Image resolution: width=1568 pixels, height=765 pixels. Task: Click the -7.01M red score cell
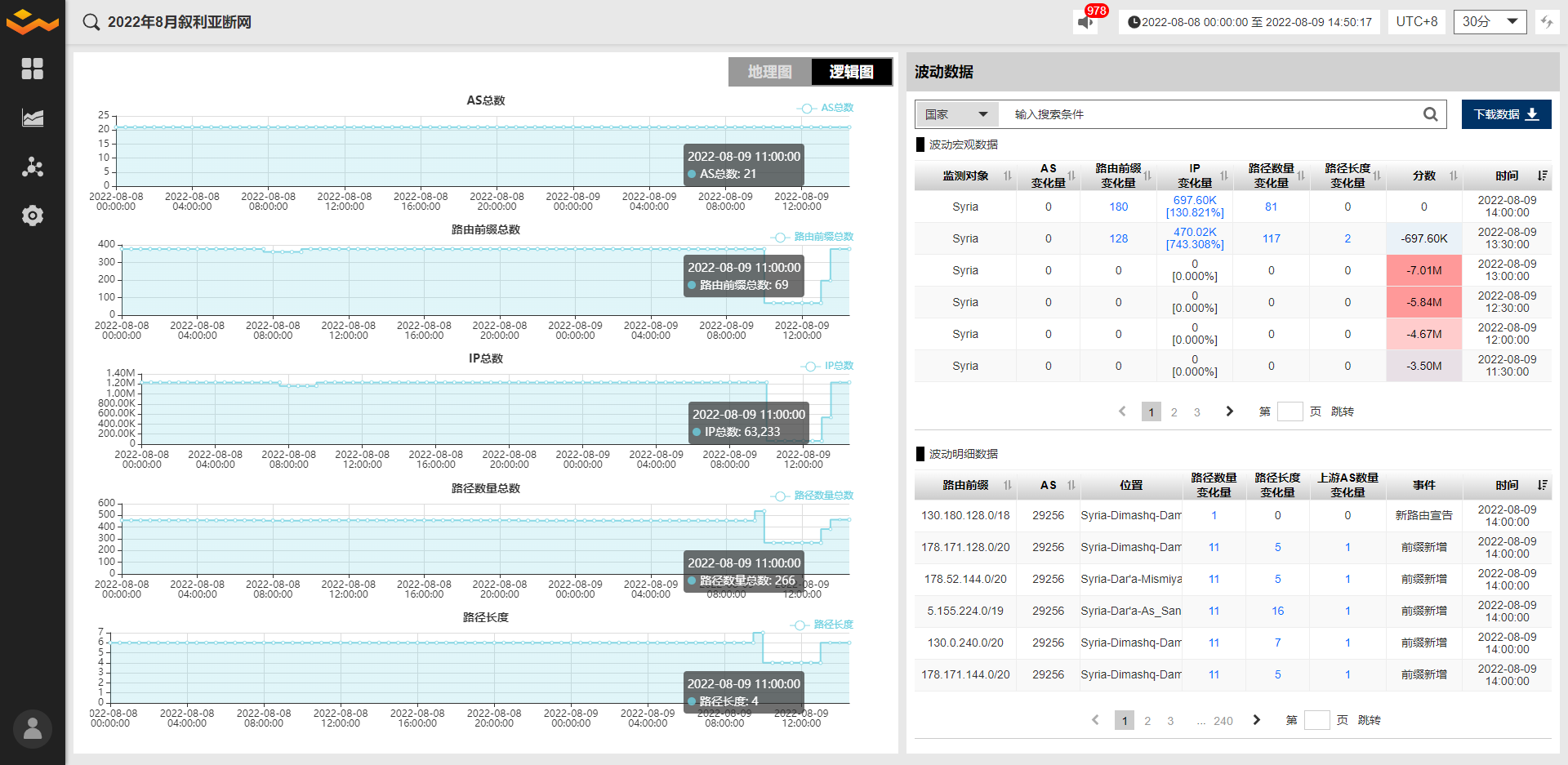[1423, 270]
